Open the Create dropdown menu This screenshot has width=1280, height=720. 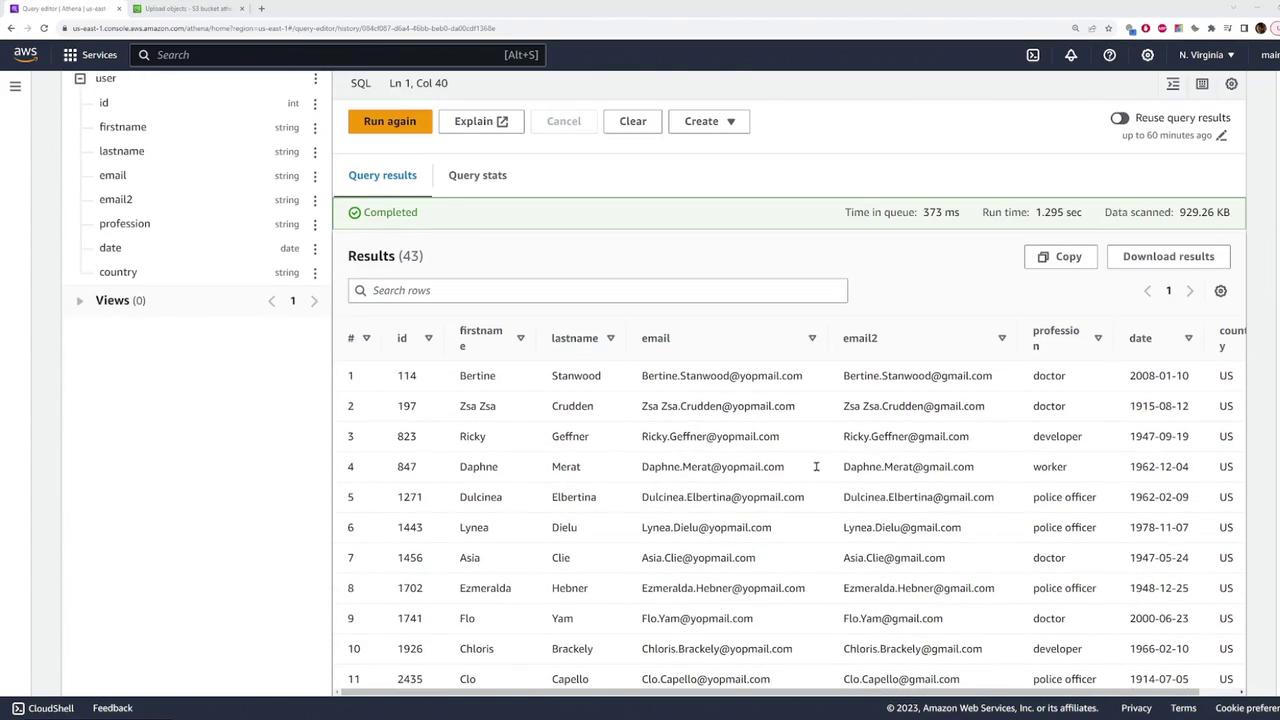point(709,121)
